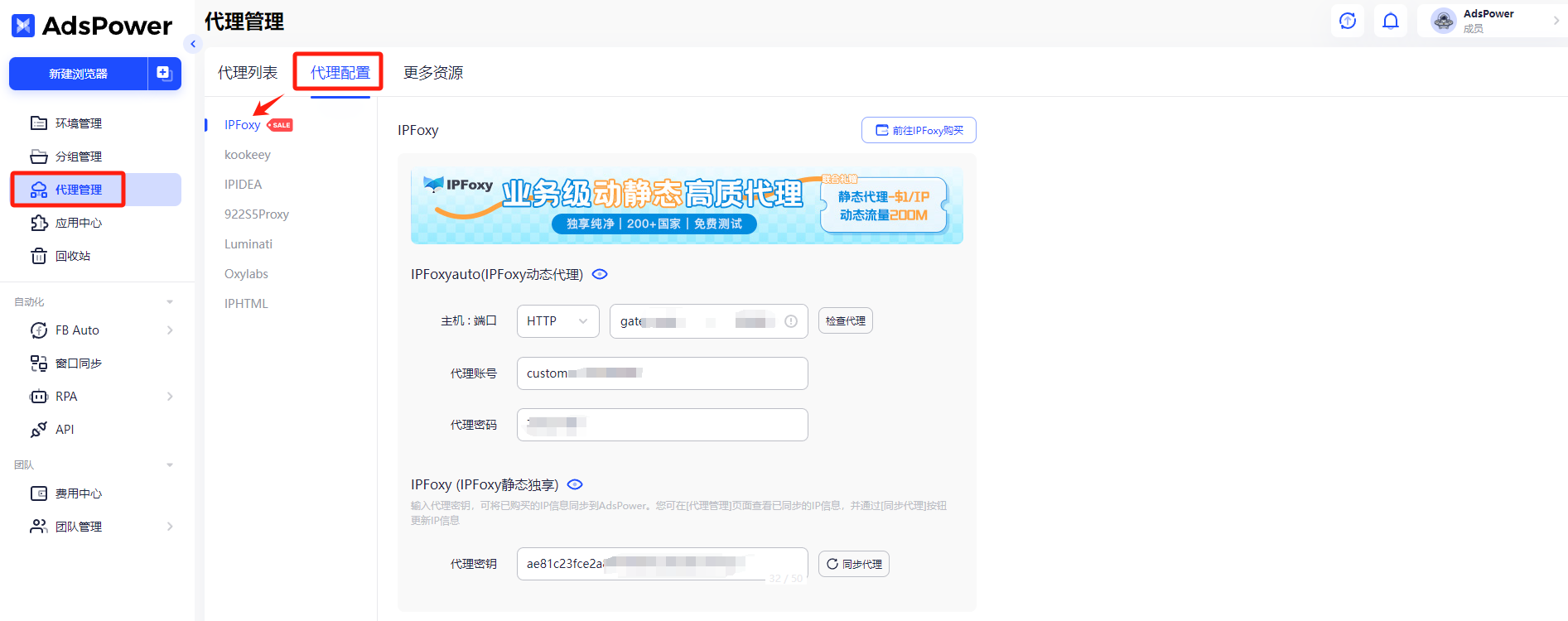Toggle visibility eye for IPFoxyauto dynamic proxy
Screen dimensions: 1568x621
(x=601, y=274)
